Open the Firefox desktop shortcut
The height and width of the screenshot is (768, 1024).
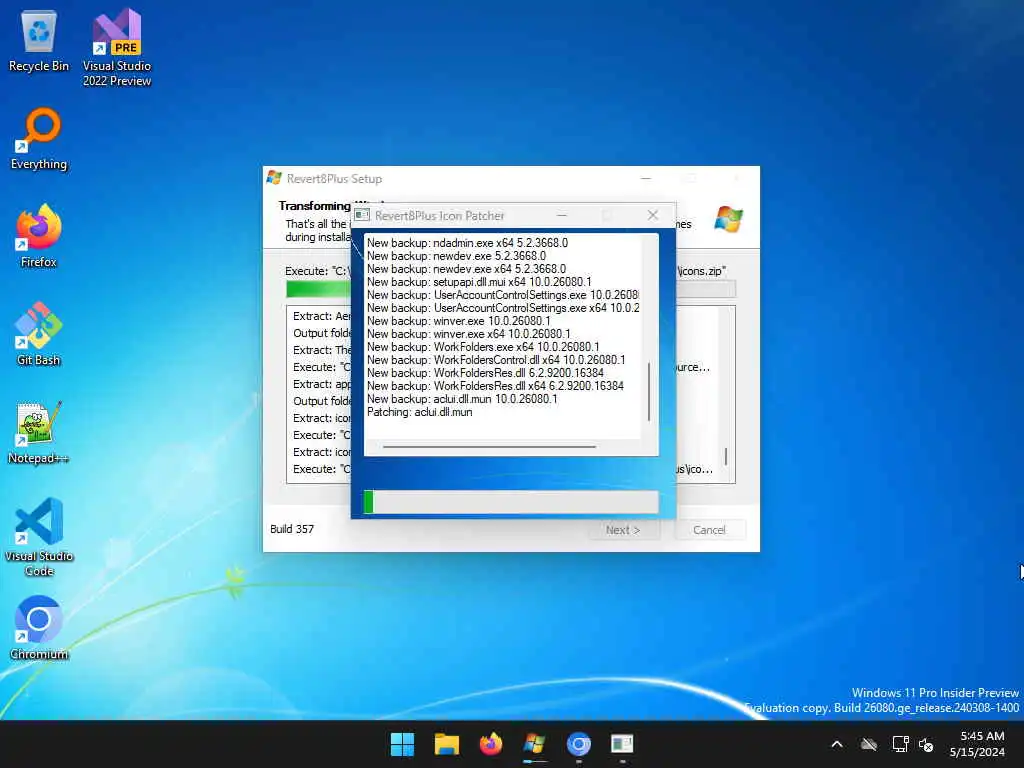click(39, 236)
